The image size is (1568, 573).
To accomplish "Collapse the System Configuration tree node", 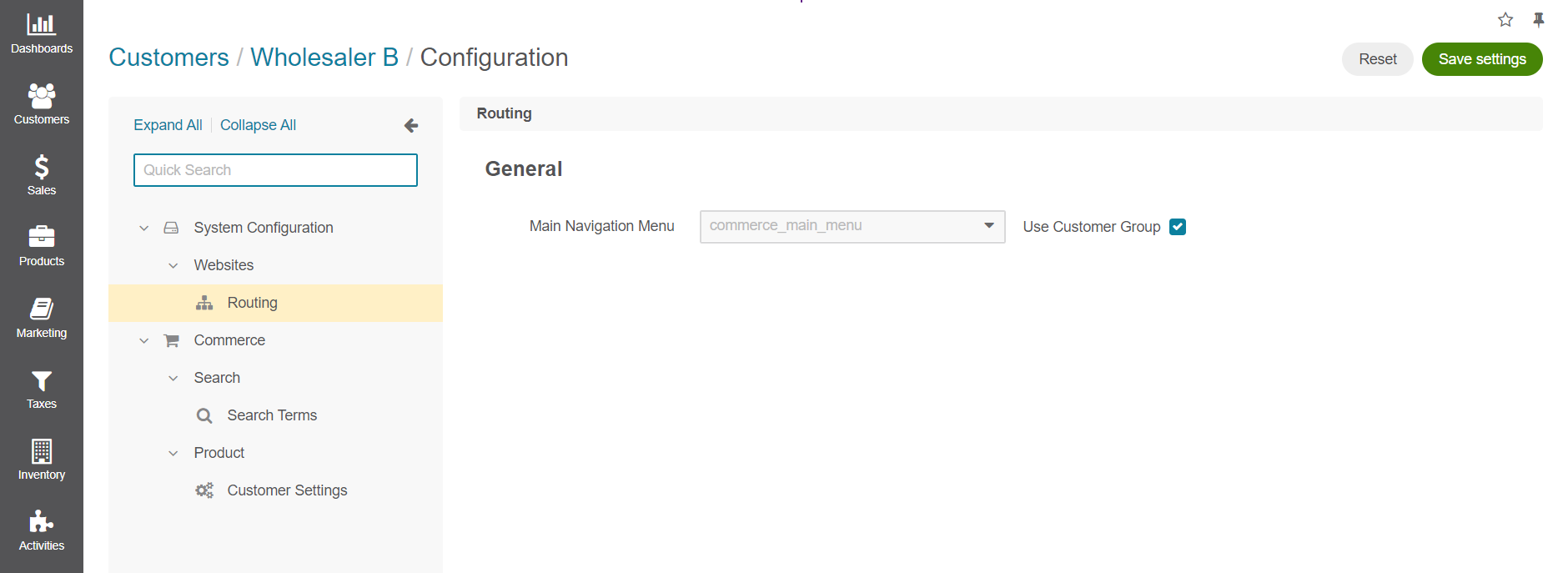I will point(144,228).
